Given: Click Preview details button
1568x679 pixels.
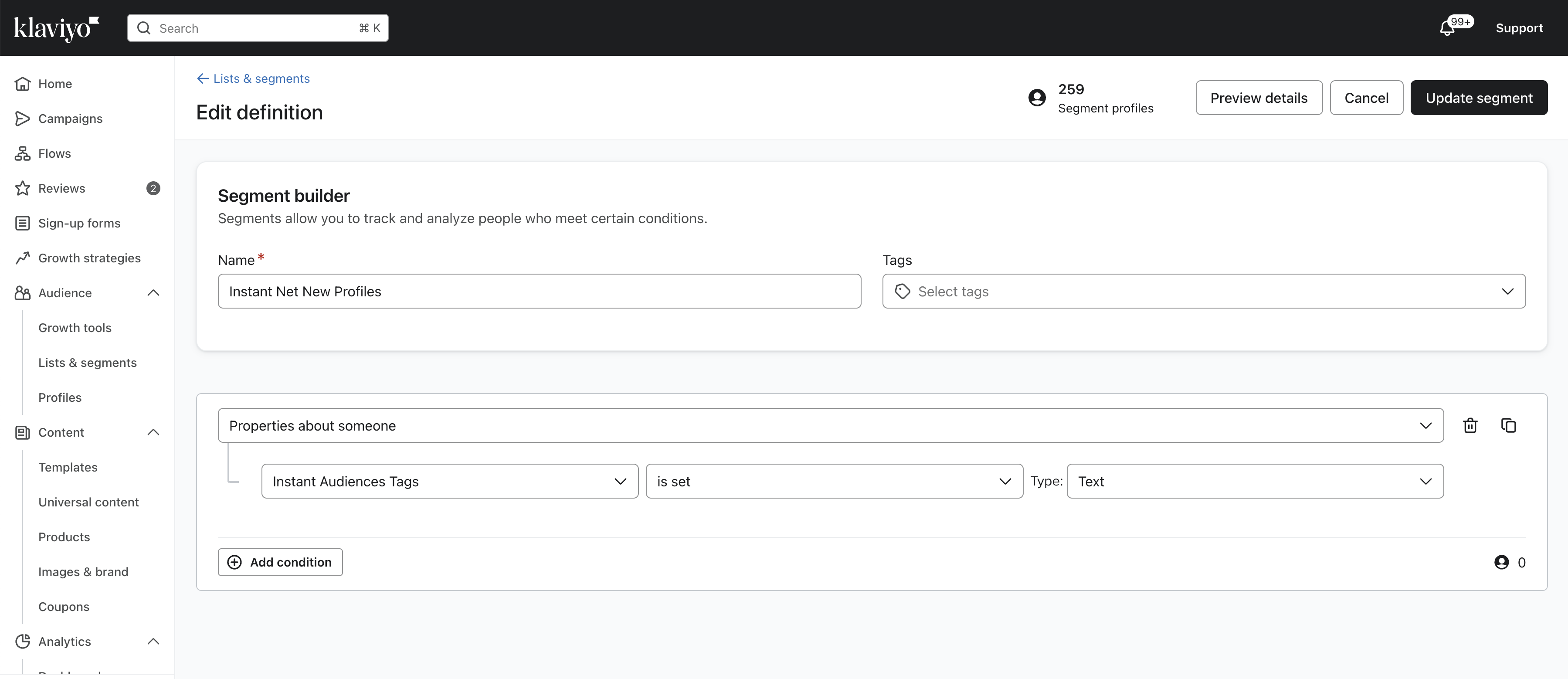Looking at the screenshot, I should pos(1259,98).
